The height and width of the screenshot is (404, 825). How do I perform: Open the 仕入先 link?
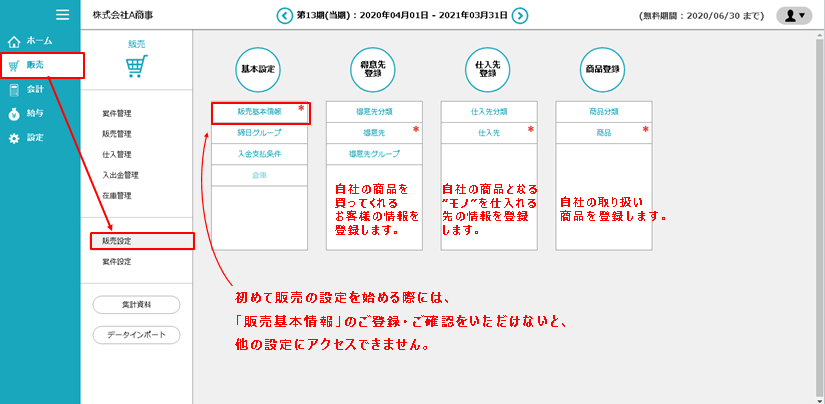[x=489, y=132]
